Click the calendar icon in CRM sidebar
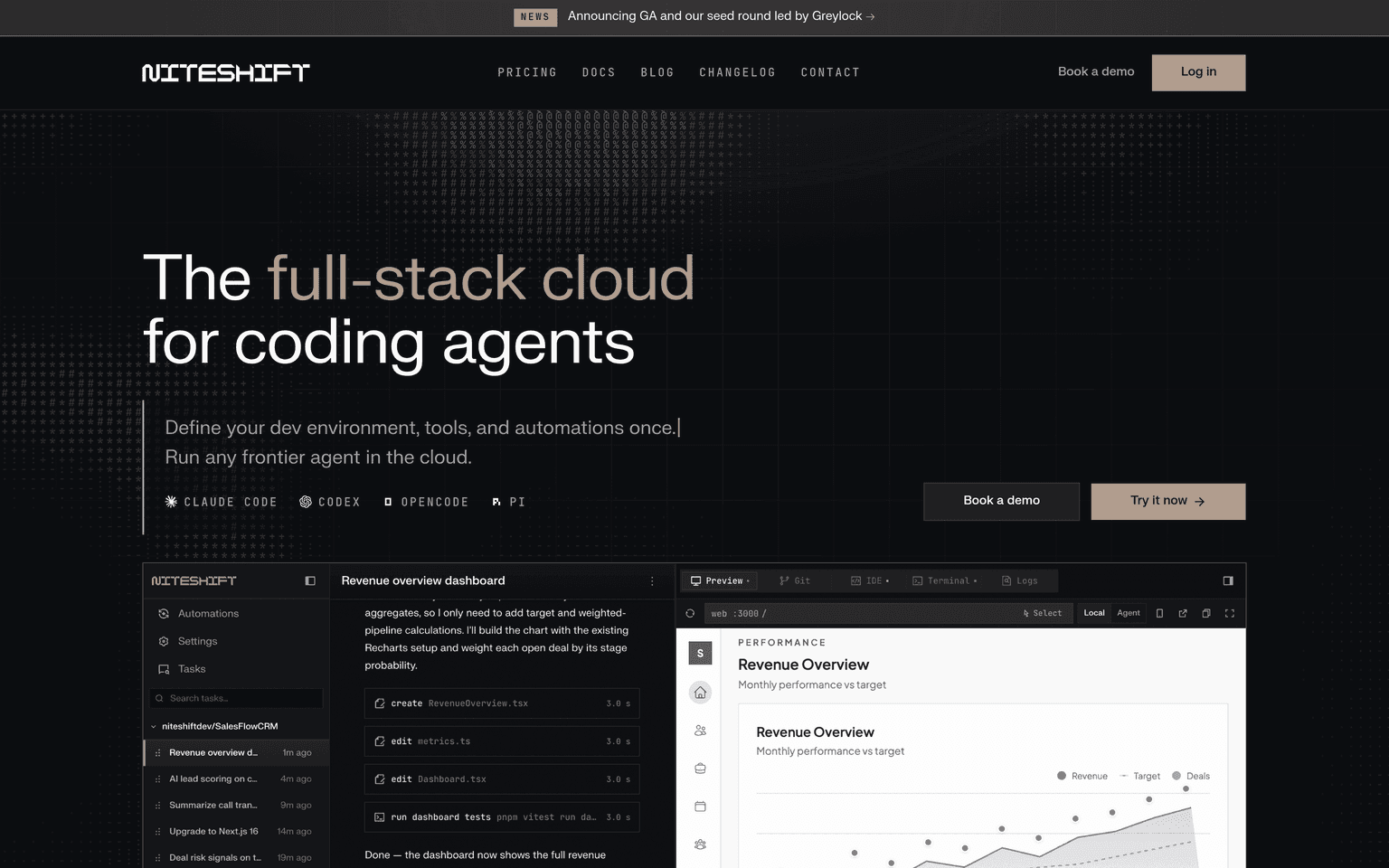 pyautogui.click(x=700, y=807)
